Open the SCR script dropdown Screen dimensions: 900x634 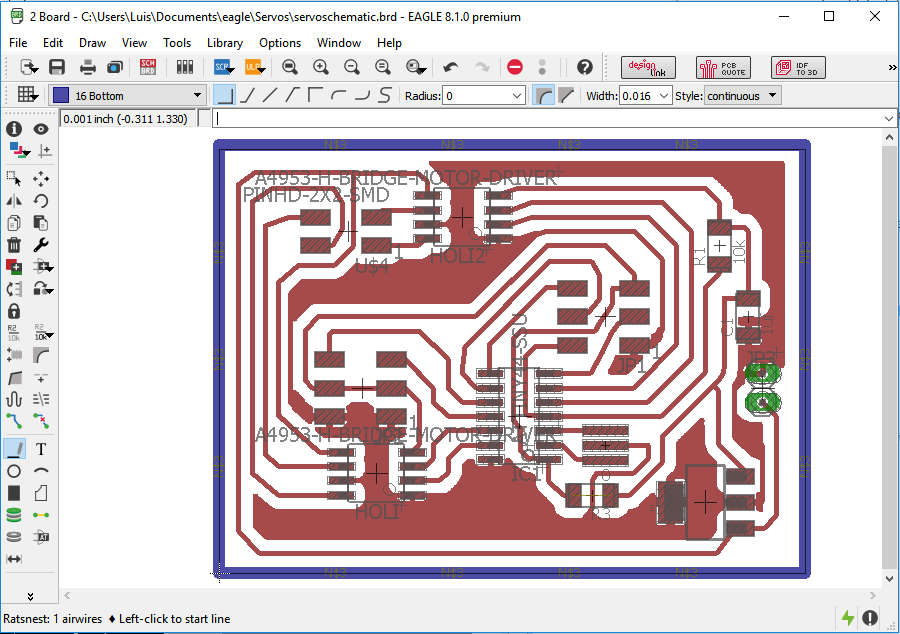pyautogui.click(x=224, y=67)
